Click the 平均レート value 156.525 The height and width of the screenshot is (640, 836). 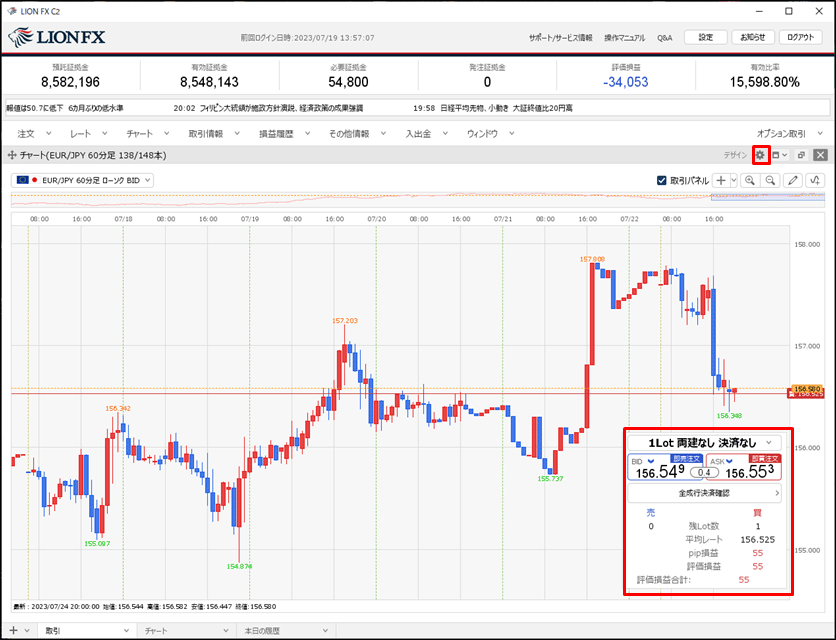tap(758, 540)
